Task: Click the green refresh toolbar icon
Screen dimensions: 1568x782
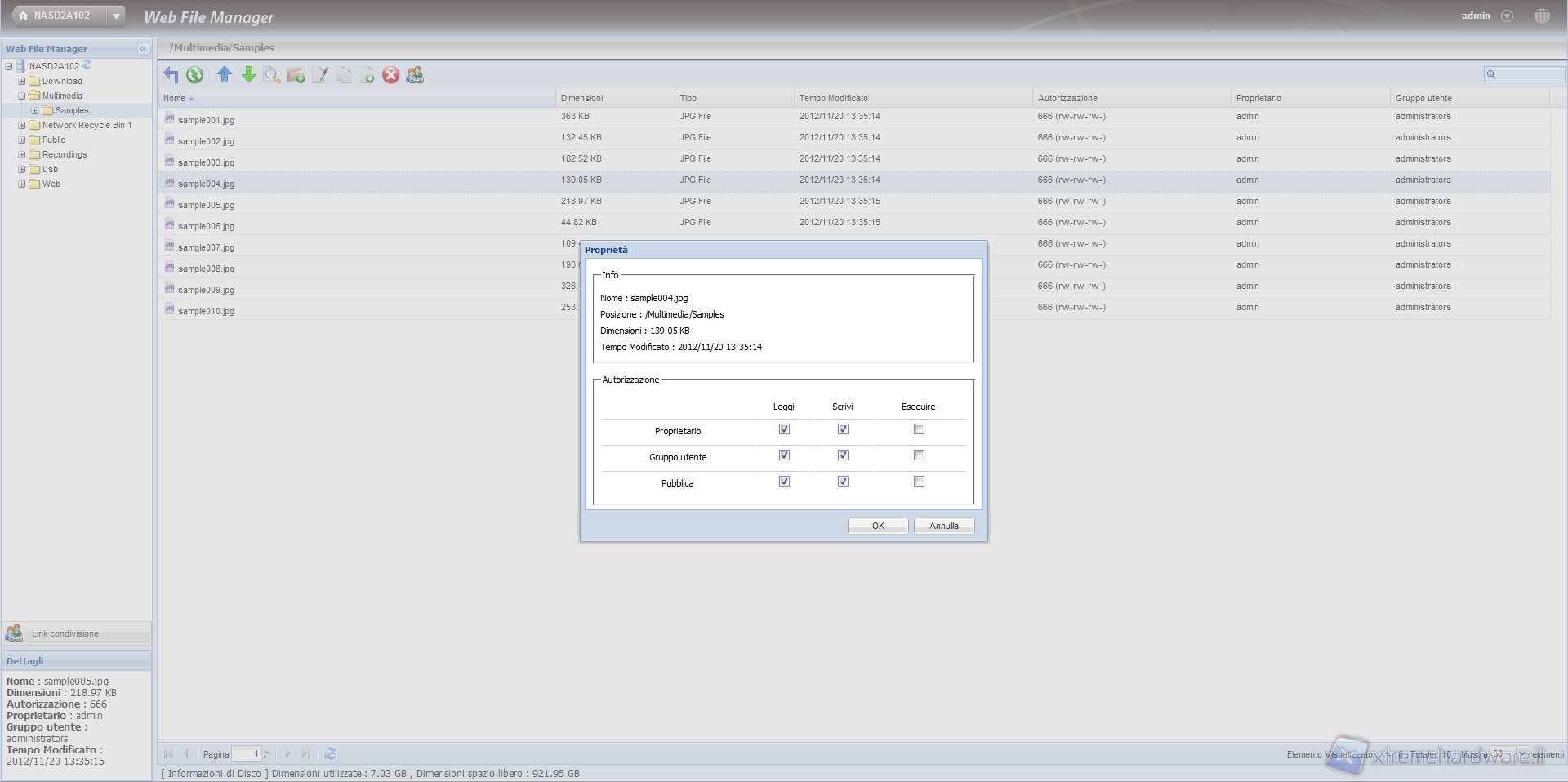Action: click(194, 75)
